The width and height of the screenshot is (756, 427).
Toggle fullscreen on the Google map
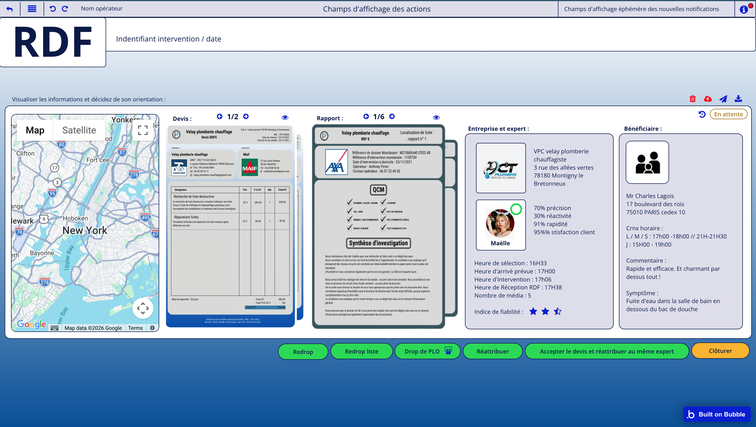tap(143, 130)
